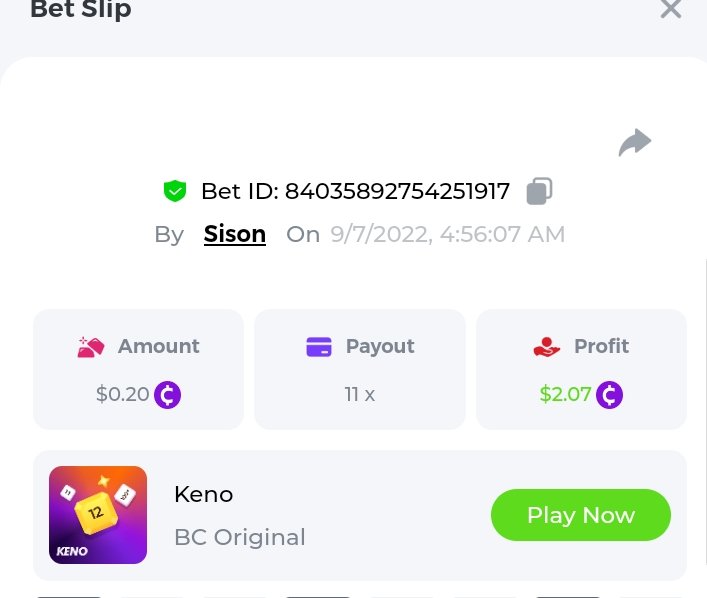Screen dimensions: 707x598
Task: Open the Keno game thumbnail
Action: [98, 515]
